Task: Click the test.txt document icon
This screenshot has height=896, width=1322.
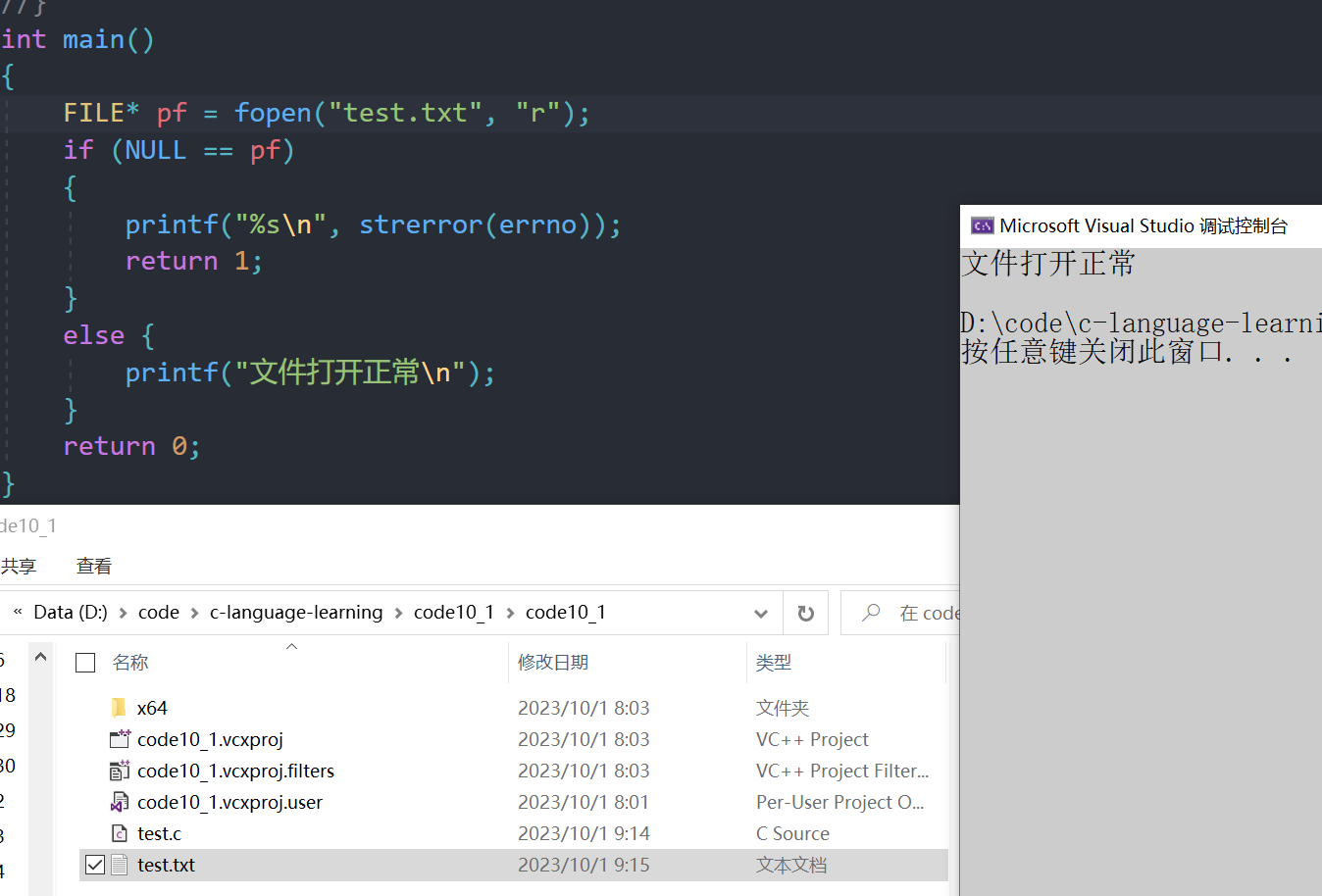Action: click(x=120, y=865)
